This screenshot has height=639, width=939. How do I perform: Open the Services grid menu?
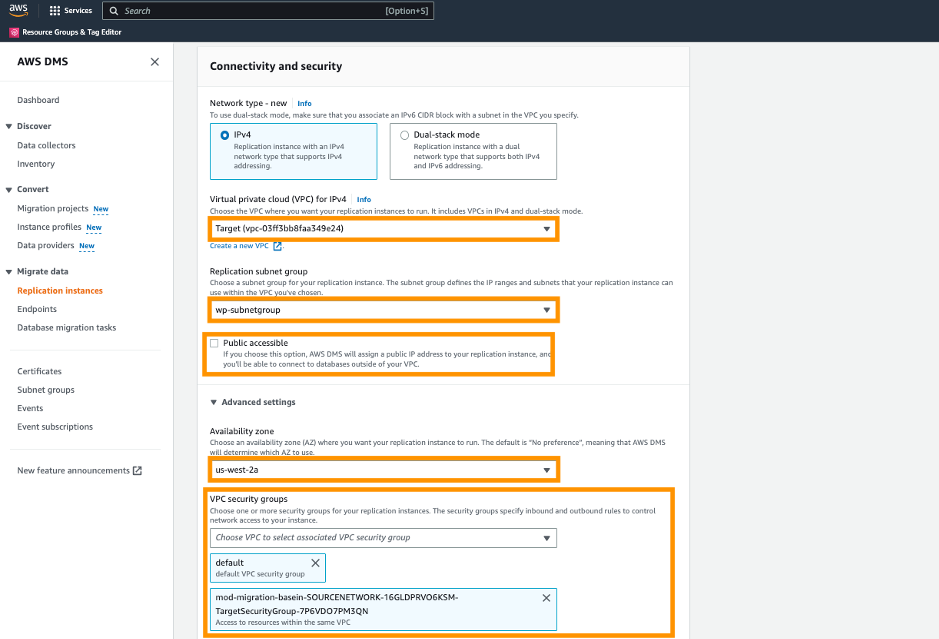pos(54,11)
